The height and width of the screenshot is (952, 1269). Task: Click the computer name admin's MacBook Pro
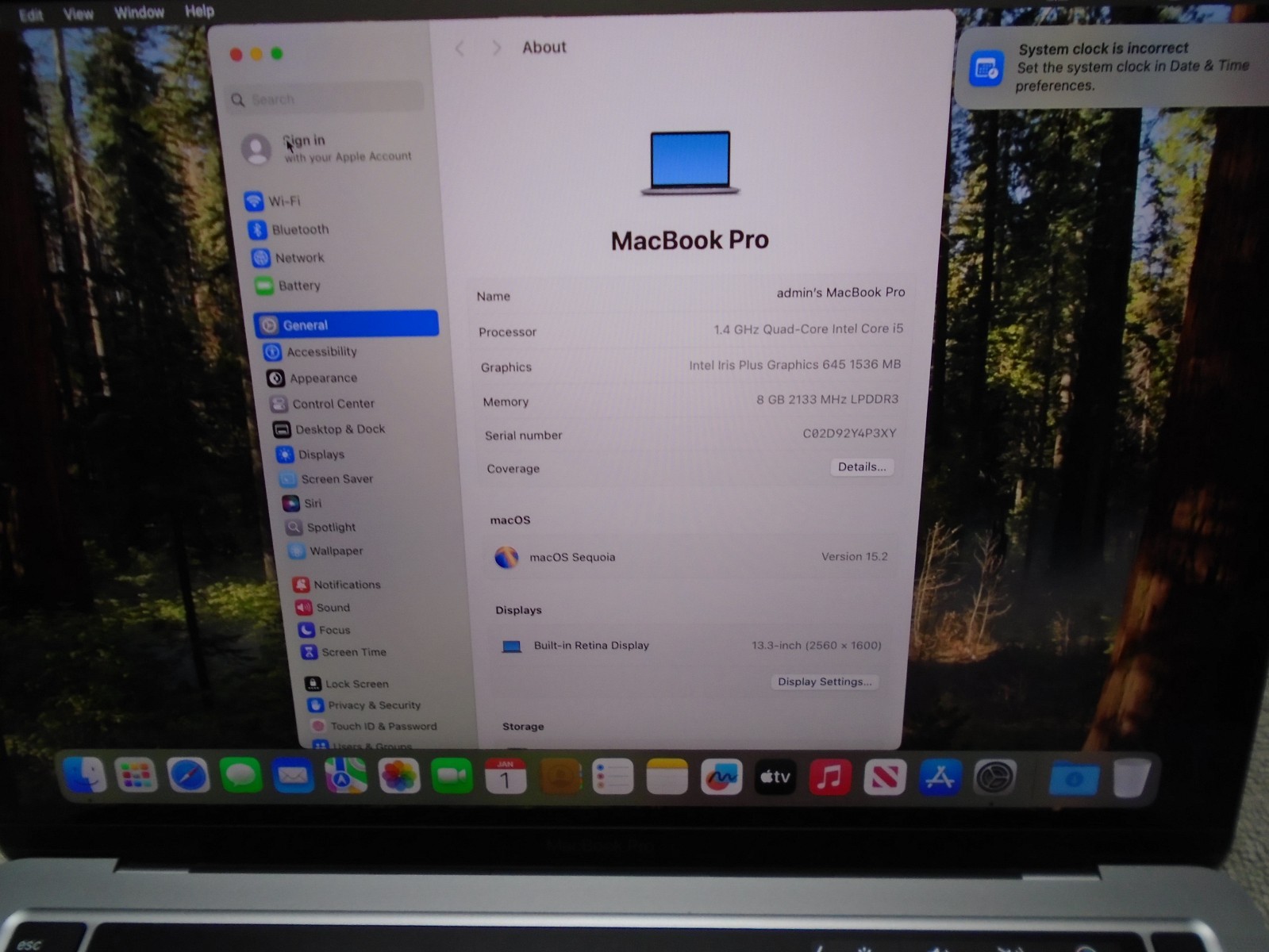coord(840,293)
